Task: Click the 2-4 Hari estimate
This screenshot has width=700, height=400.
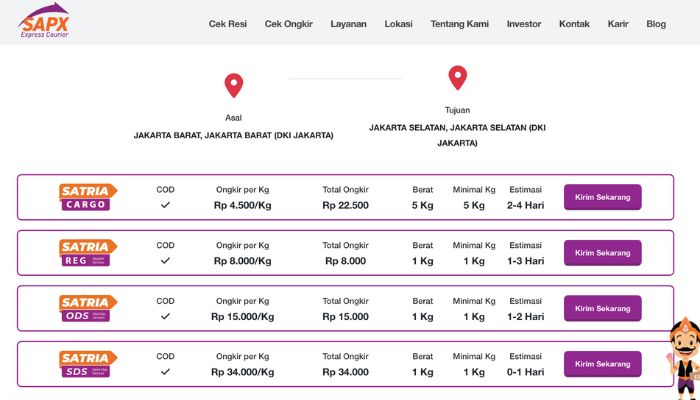Action: coord(525,205)
